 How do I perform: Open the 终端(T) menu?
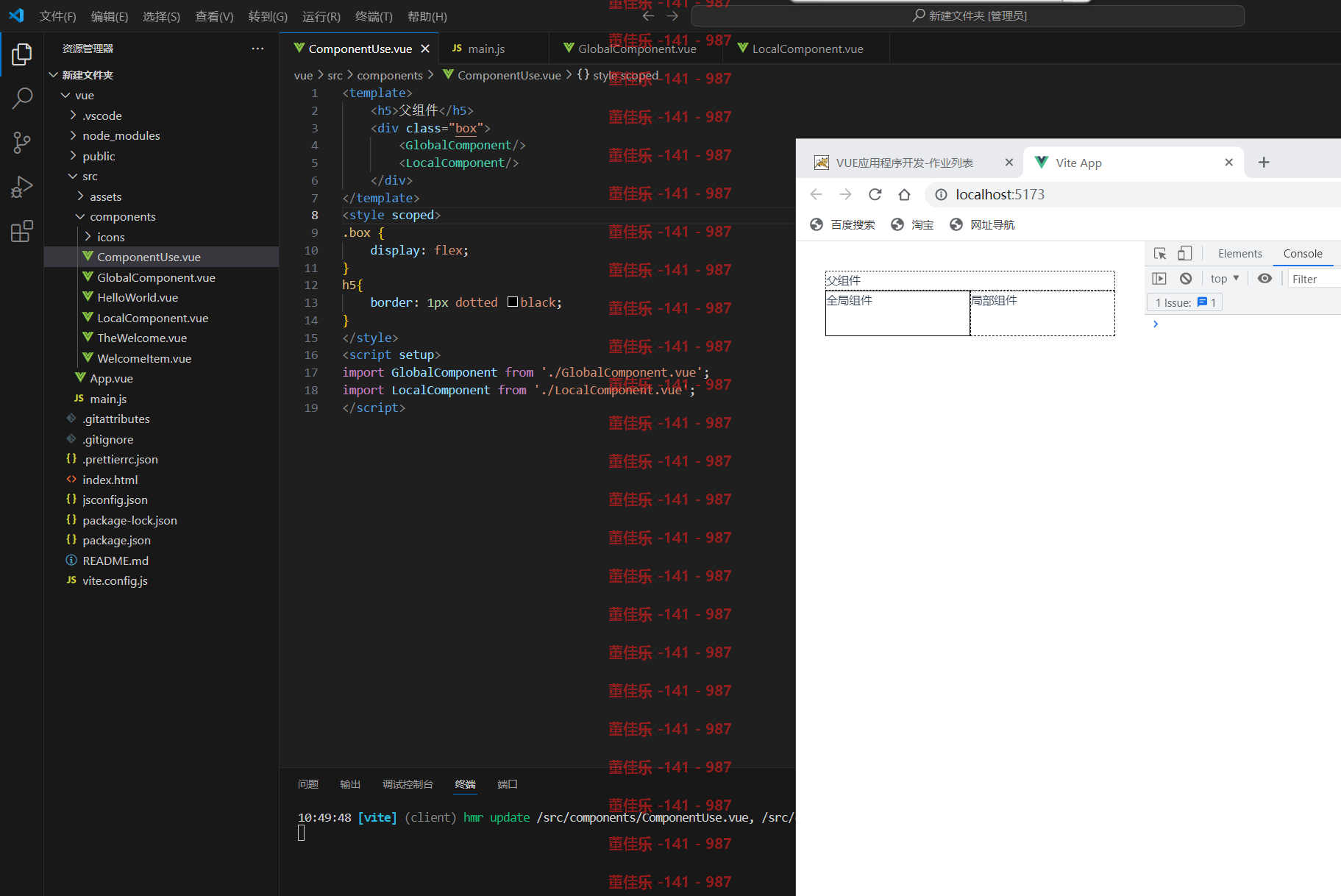(x=374, y=16)
